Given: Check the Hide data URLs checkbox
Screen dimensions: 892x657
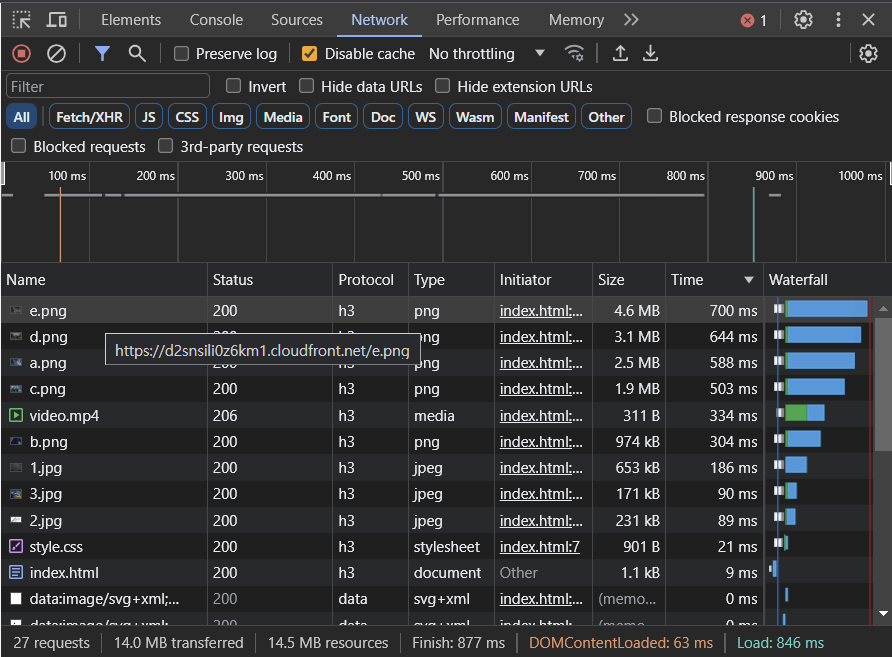Looking at the screenshot, I should tap(306, 86).
